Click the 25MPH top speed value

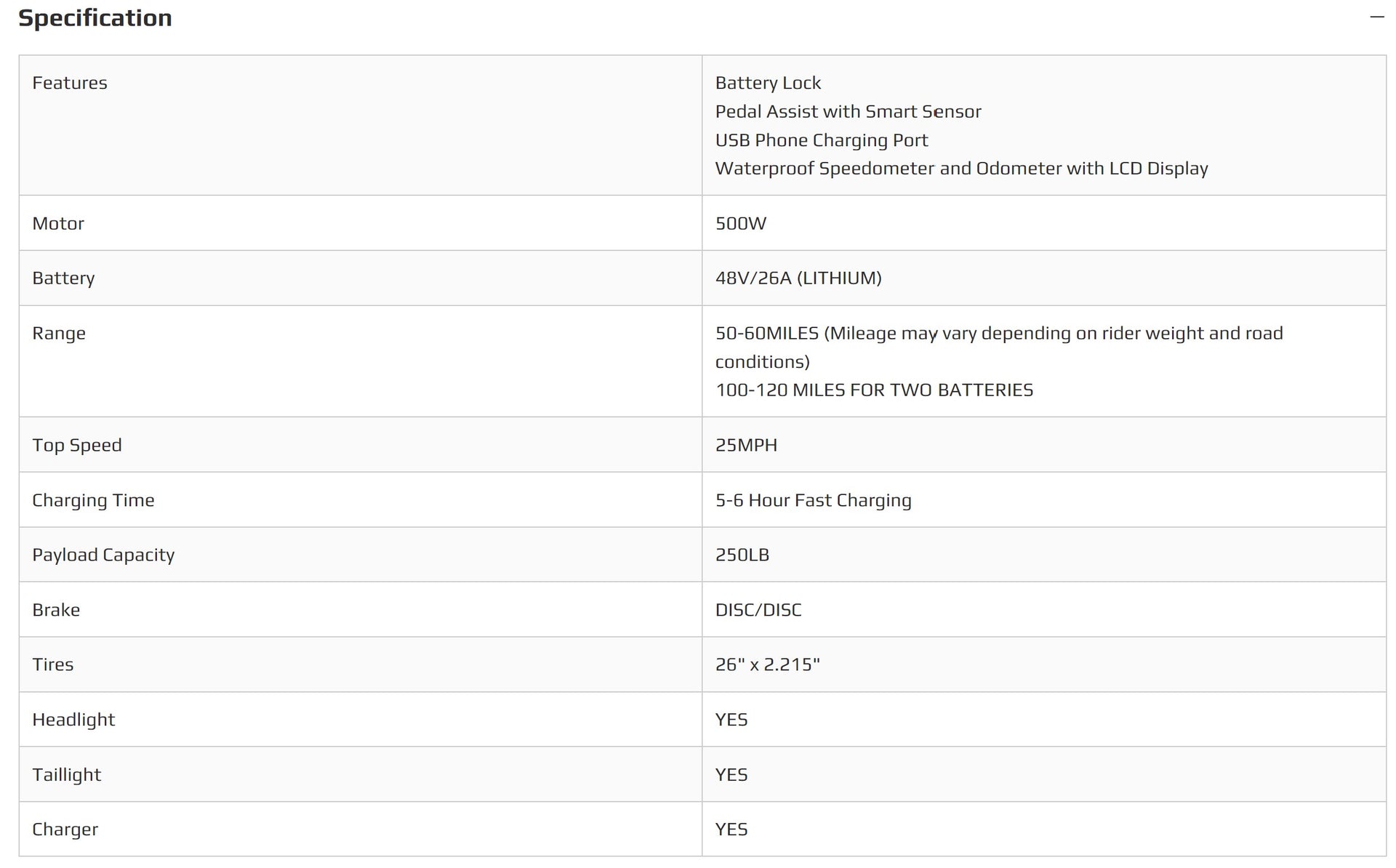pyautogui.click(x=746, y=445)
